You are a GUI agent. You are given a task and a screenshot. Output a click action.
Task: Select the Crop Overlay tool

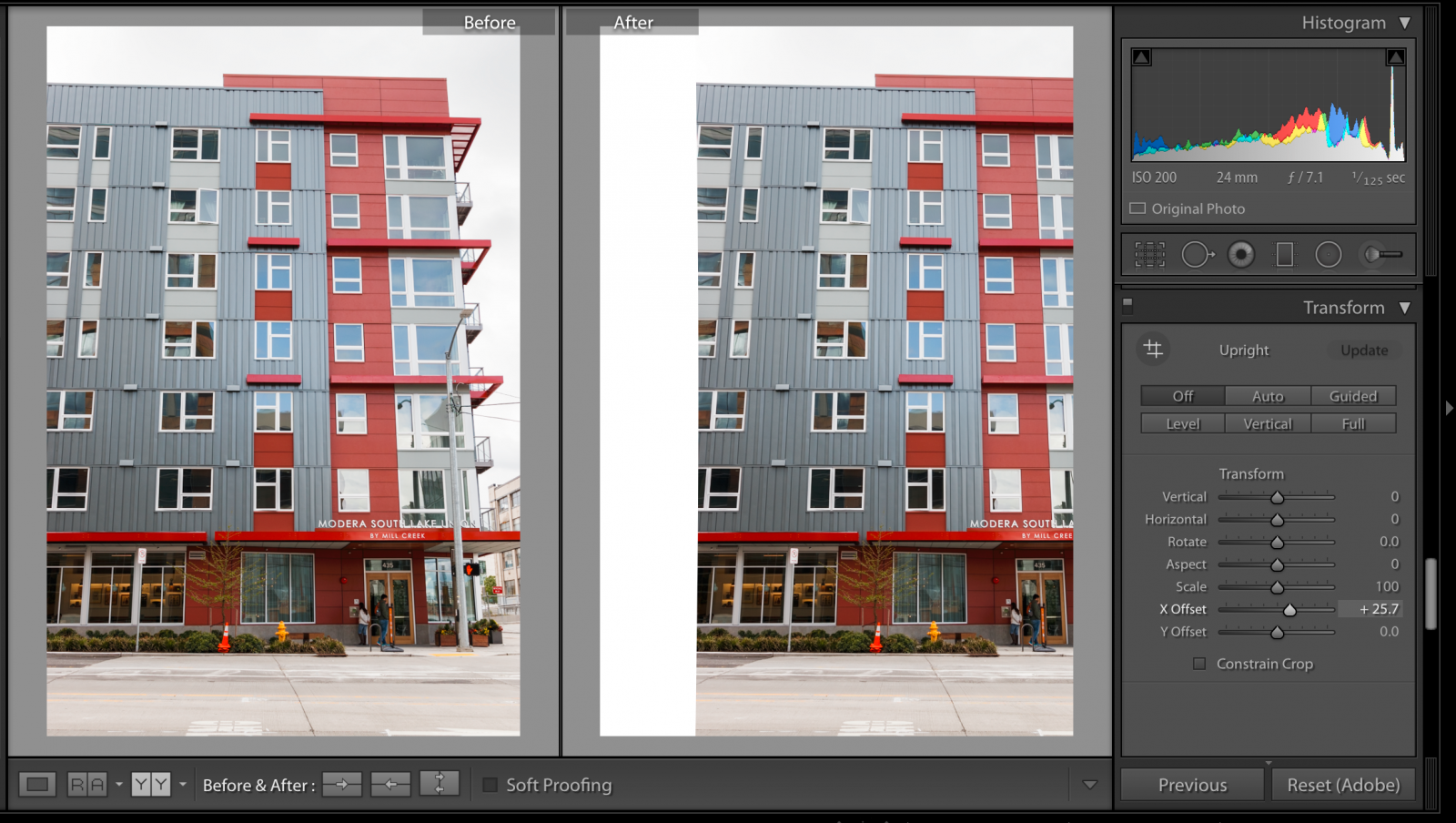[x=1149, y=255]
